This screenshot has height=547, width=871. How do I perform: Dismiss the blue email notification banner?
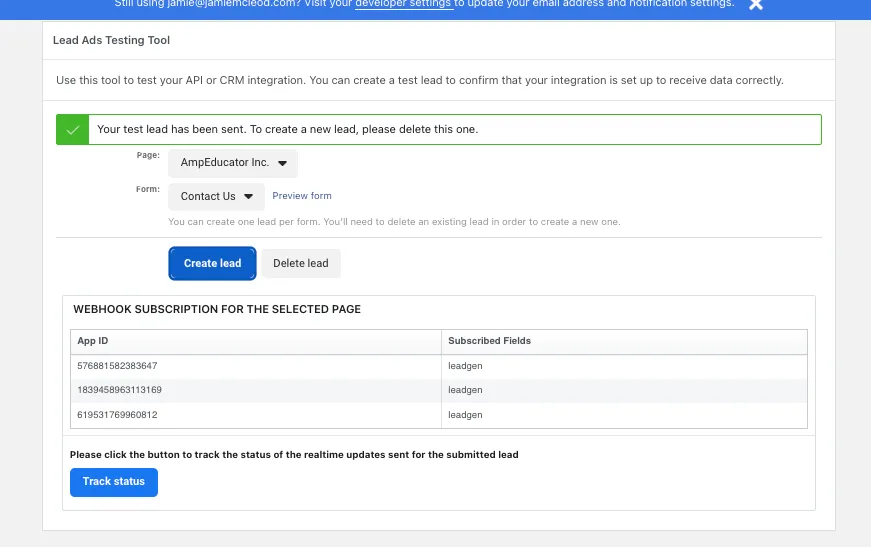755,4
